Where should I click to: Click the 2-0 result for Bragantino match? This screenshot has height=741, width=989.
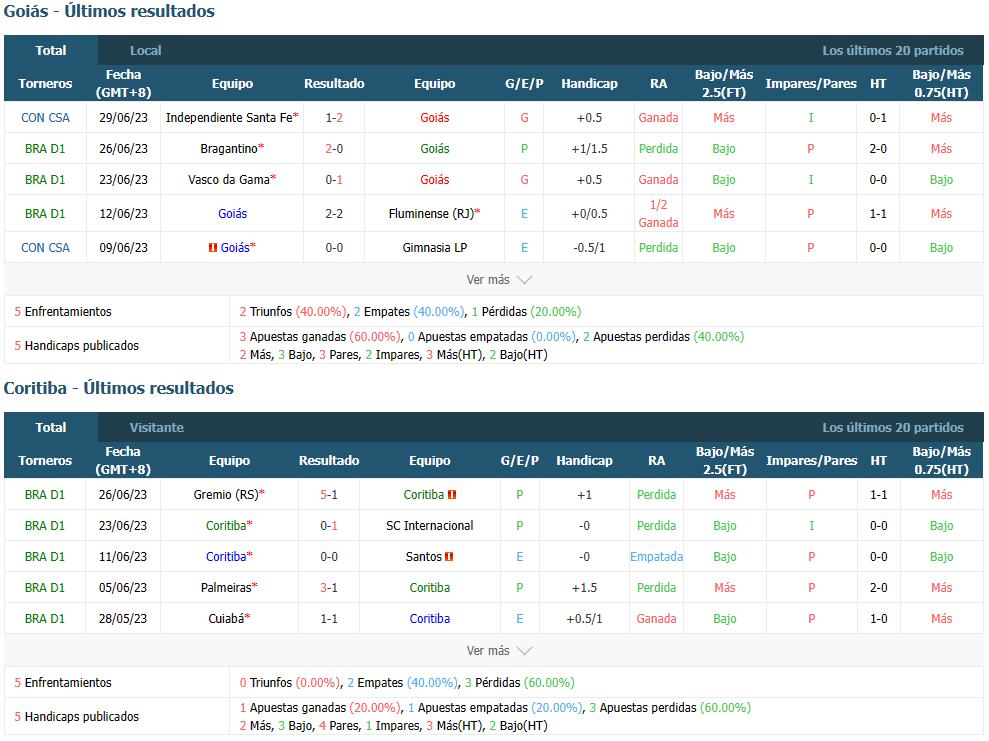coord(334,149)
